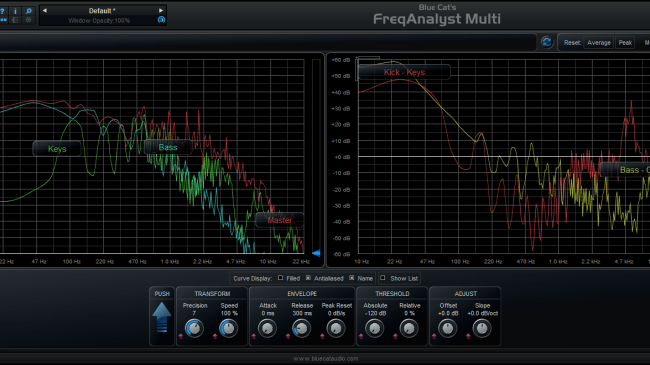Click the PUSH blue arrow button

162,317
